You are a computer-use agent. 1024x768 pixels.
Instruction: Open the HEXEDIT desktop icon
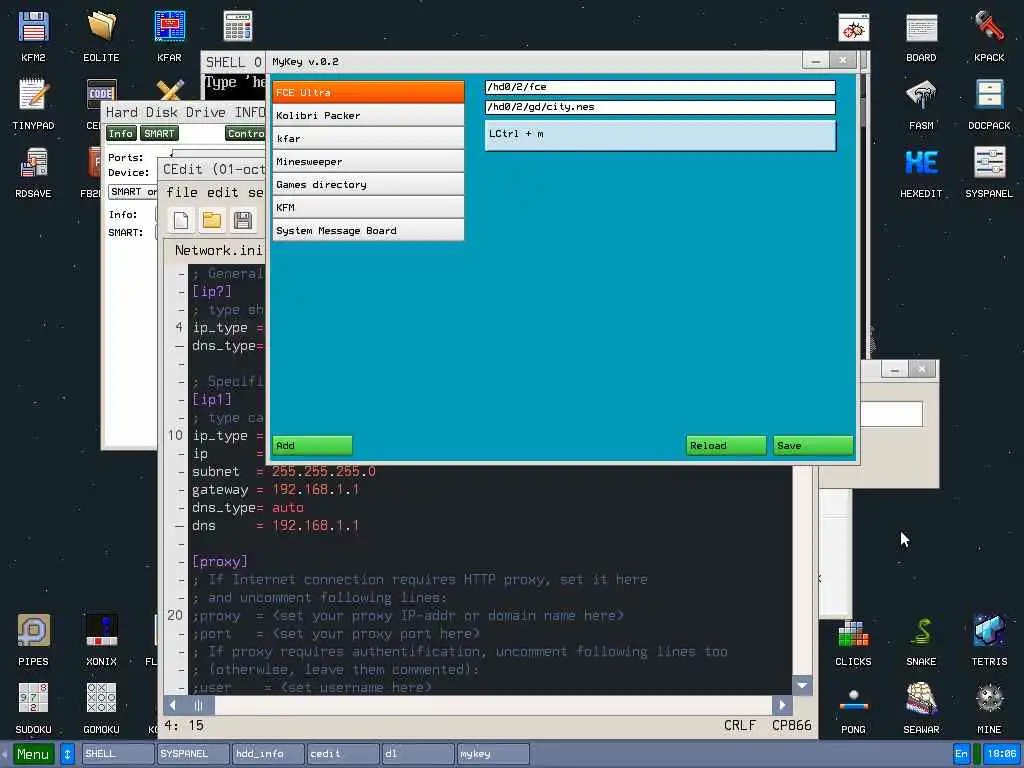click(x=921, y=172)
